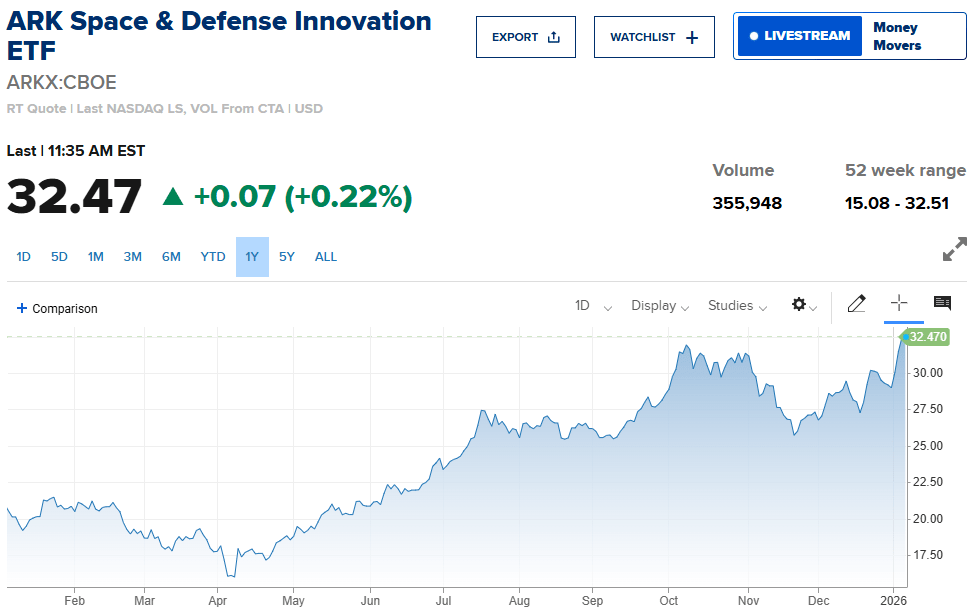The height and width of the screenshot is (615, 976).
Task: Select the 1Y range option
Action: tap(252, 257)
